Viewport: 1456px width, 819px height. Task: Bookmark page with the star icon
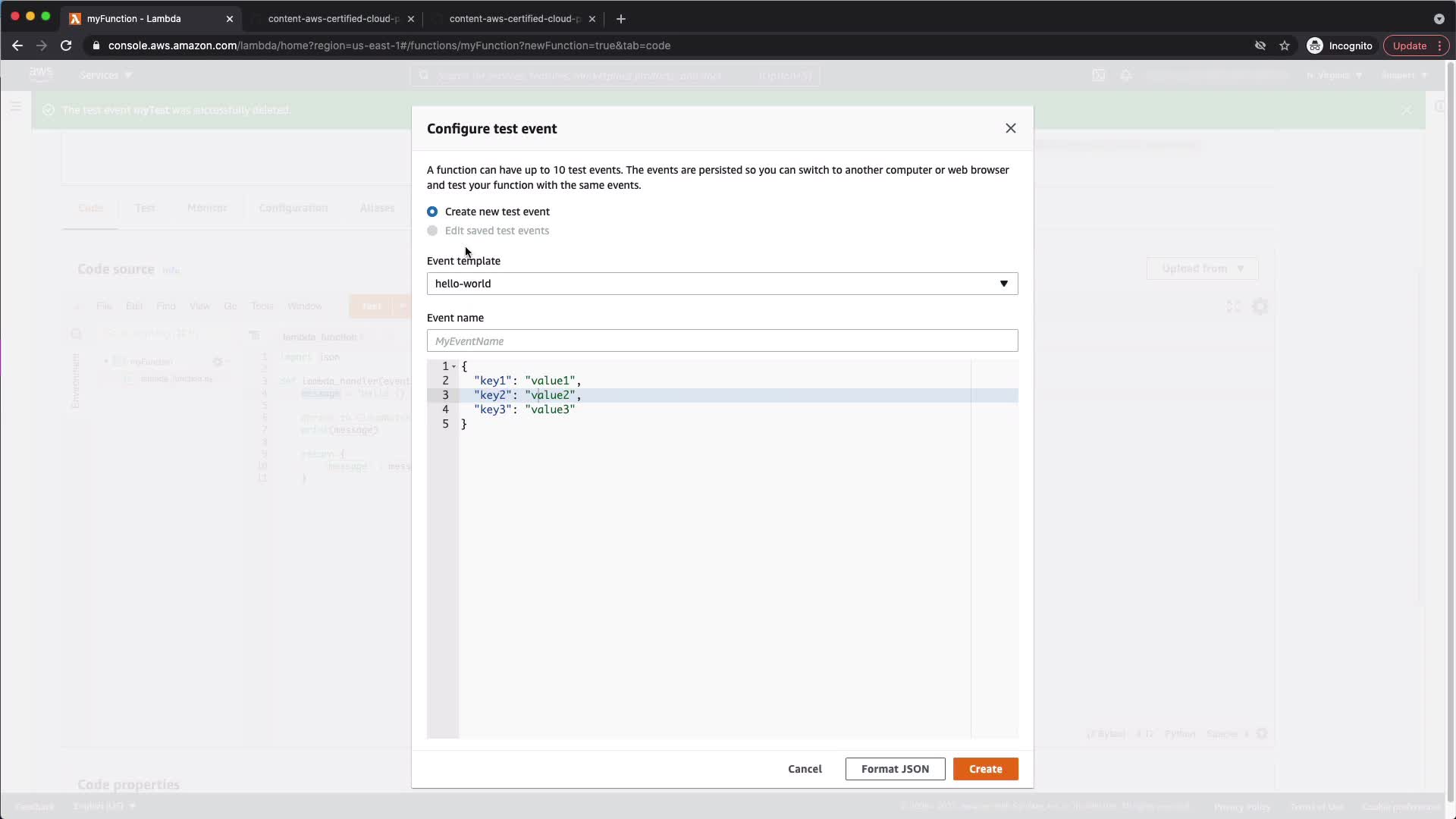1285,45
